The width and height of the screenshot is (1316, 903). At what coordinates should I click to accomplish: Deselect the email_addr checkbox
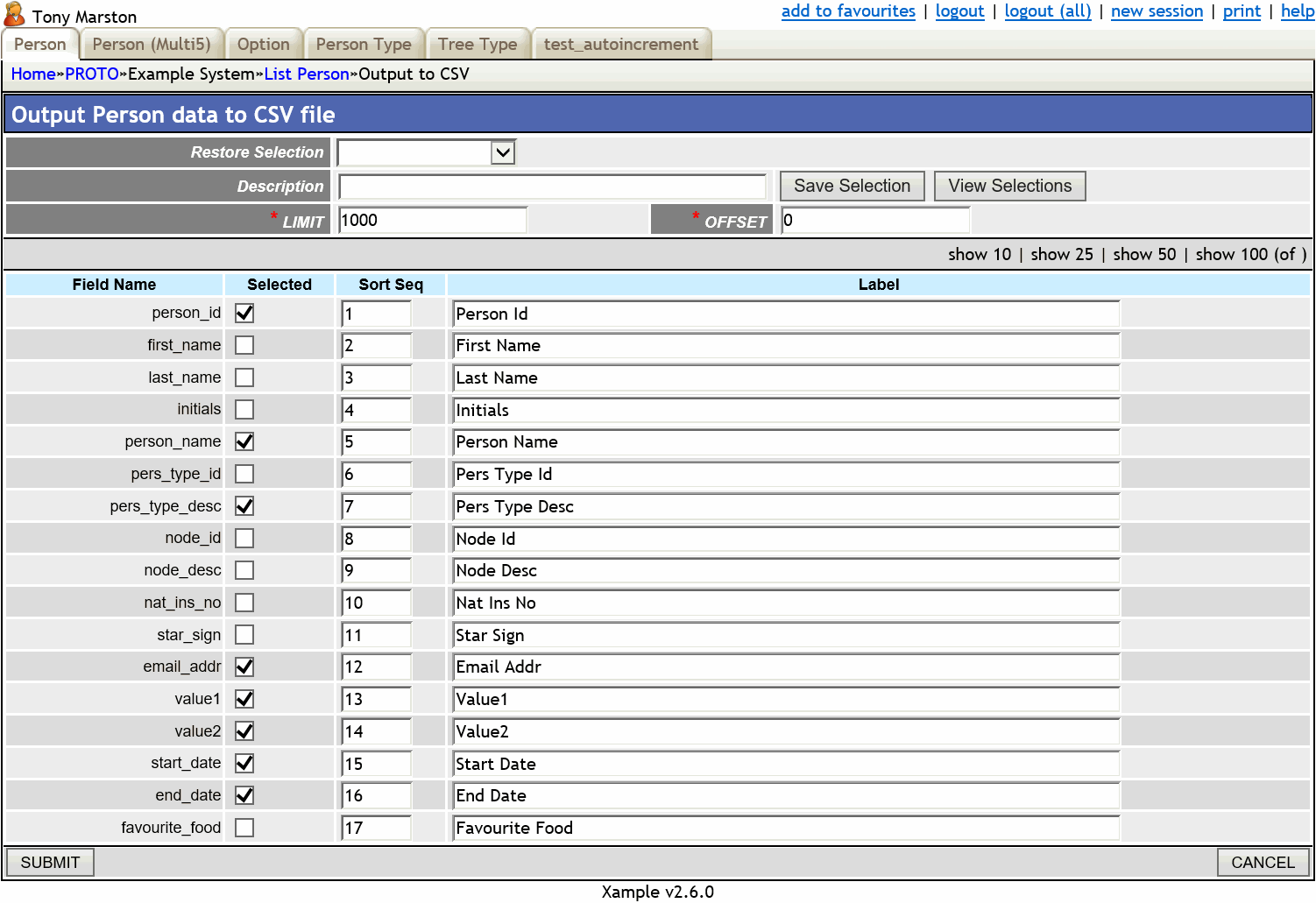[244, 667]
